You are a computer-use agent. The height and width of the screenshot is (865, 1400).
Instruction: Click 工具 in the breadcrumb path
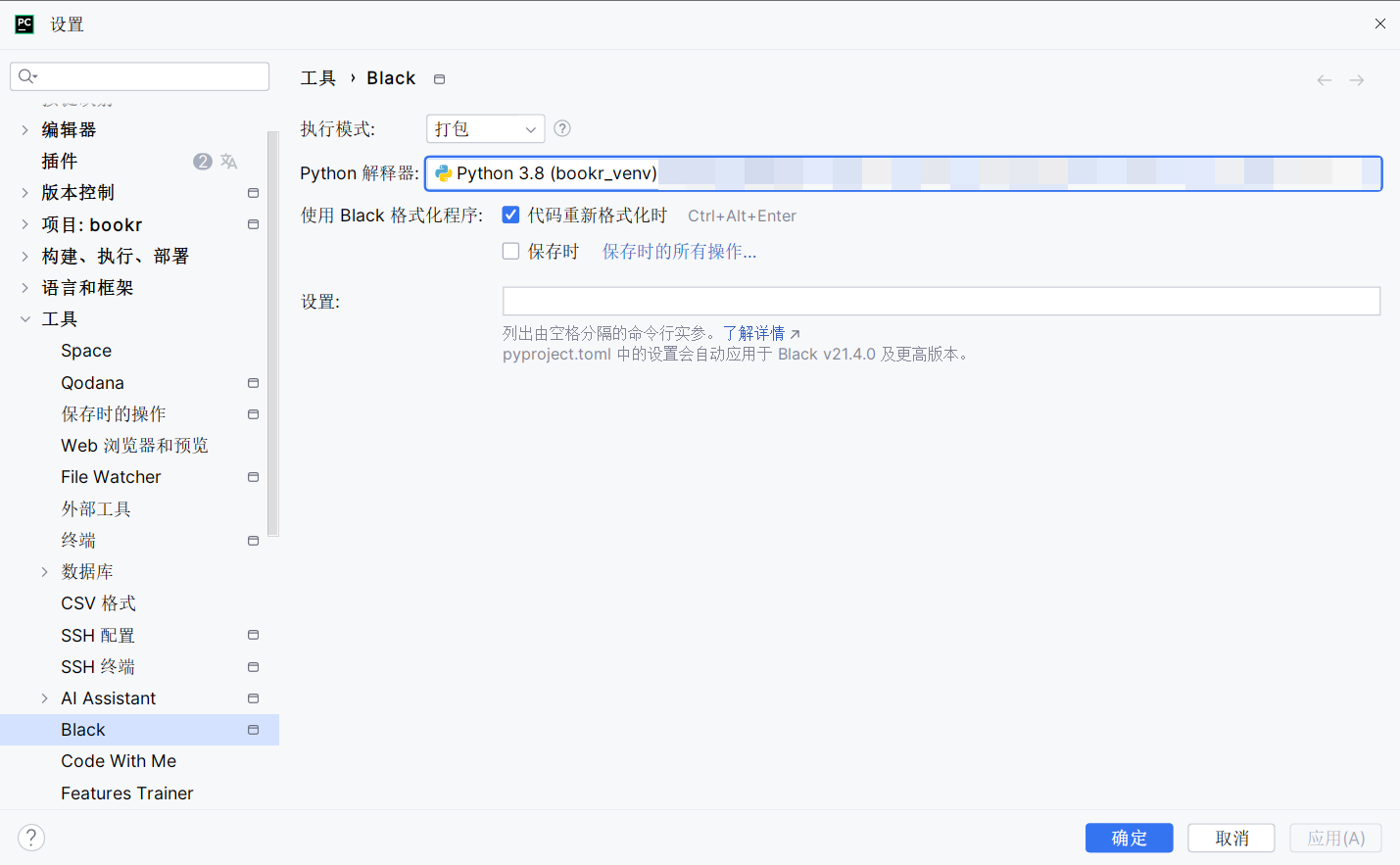(x=317, y=77)
